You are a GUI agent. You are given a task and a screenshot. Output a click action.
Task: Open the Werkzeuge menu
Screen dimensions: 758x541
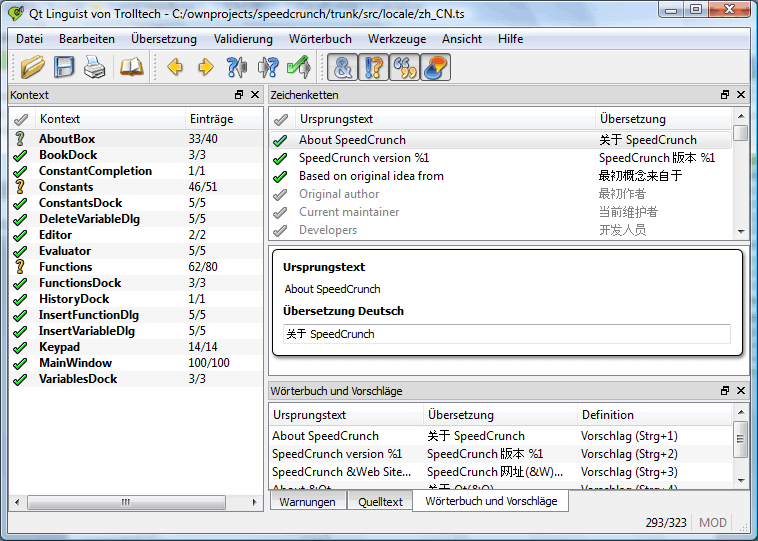coord(397,39)
